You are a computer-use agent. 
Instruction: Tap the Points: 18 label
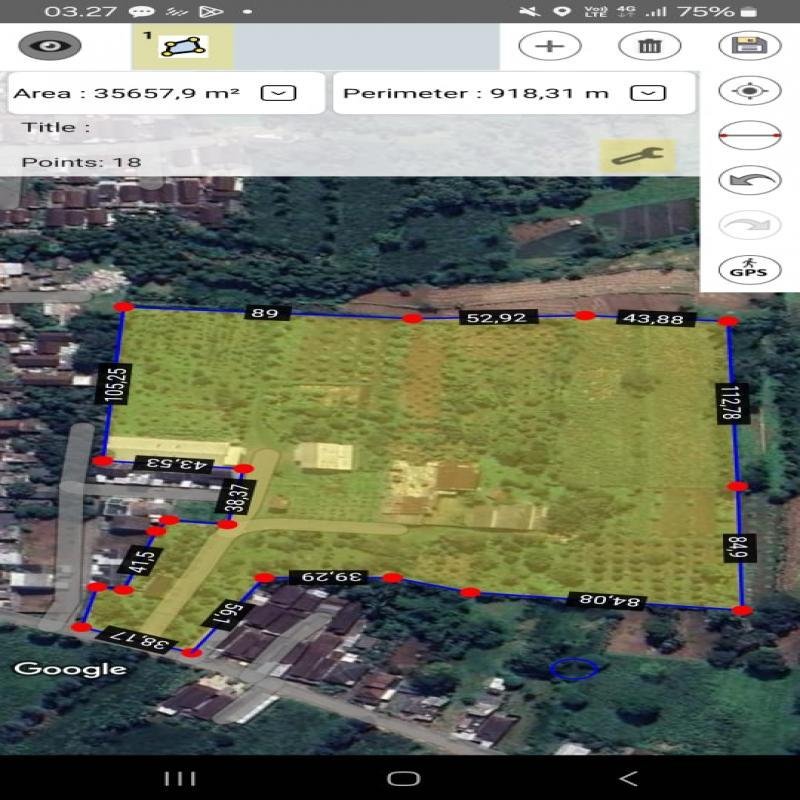point(81,162)
